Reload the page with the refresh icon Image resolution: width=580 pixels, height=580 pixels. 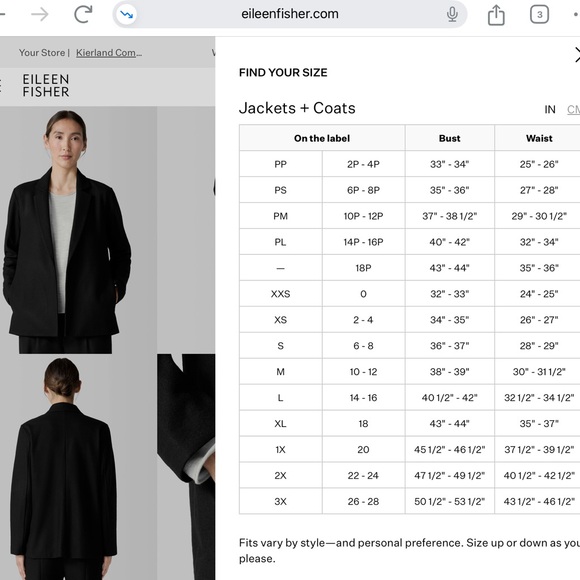[x=83, y=14]
